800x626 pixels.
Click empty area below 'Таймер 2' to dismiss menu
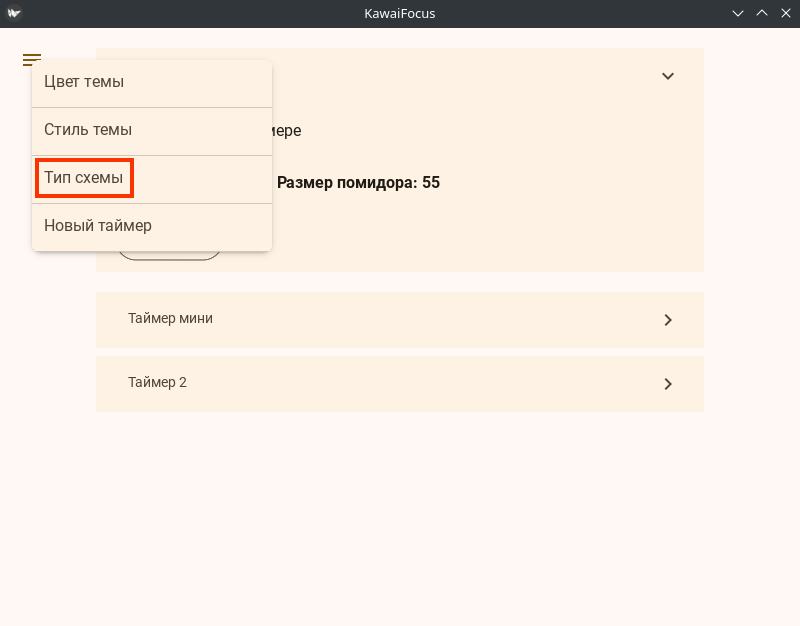[400, 510]
